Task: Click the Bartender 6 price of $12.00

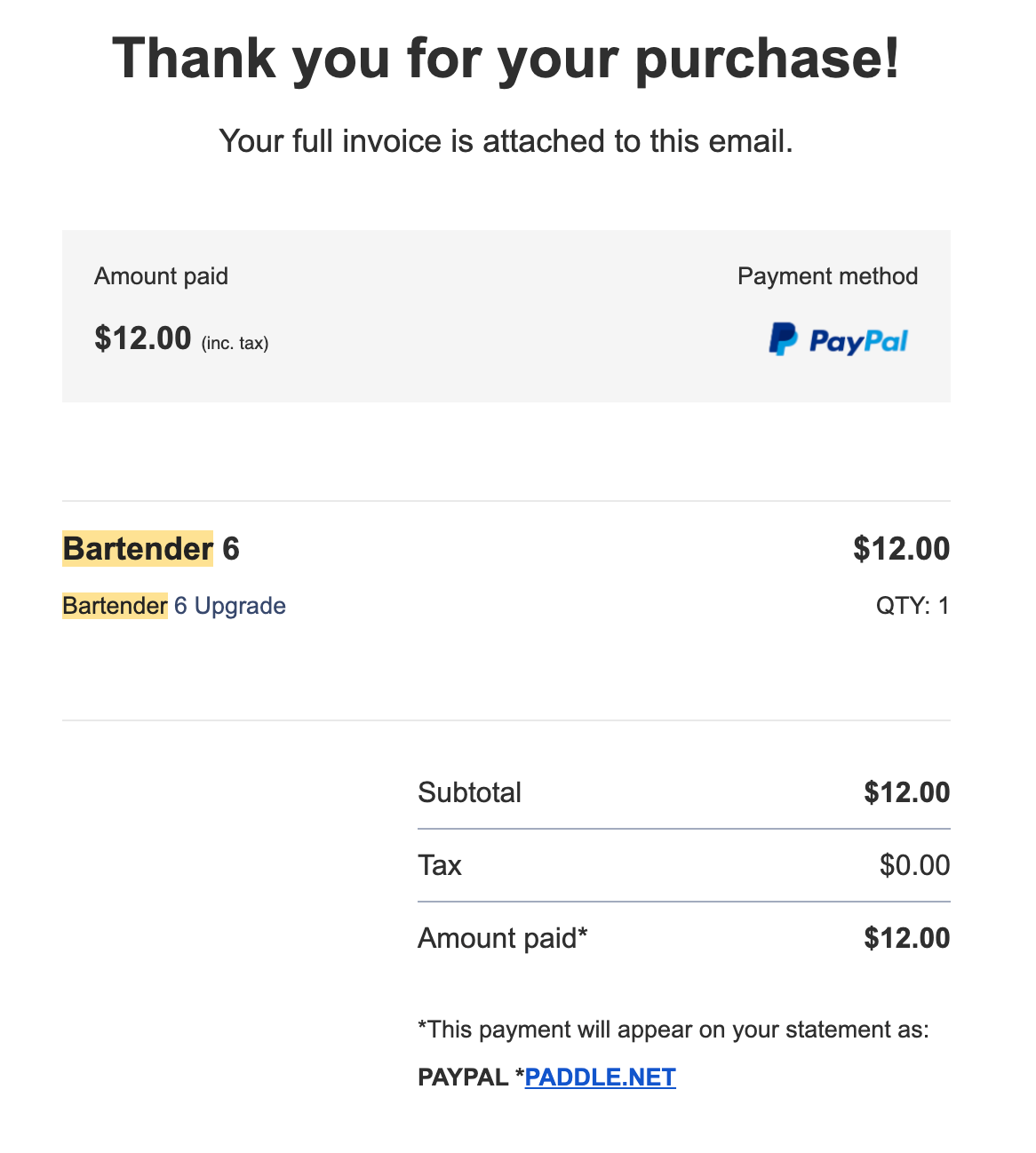Action: 901,549
